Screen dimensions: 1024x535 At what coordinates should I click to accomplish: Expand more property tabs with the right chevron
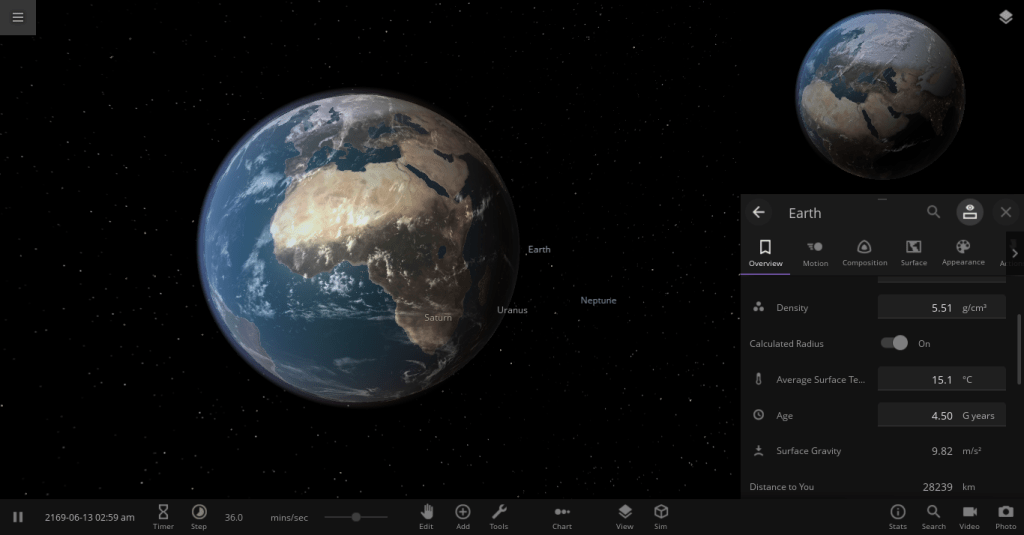(x=1014, y=253)
